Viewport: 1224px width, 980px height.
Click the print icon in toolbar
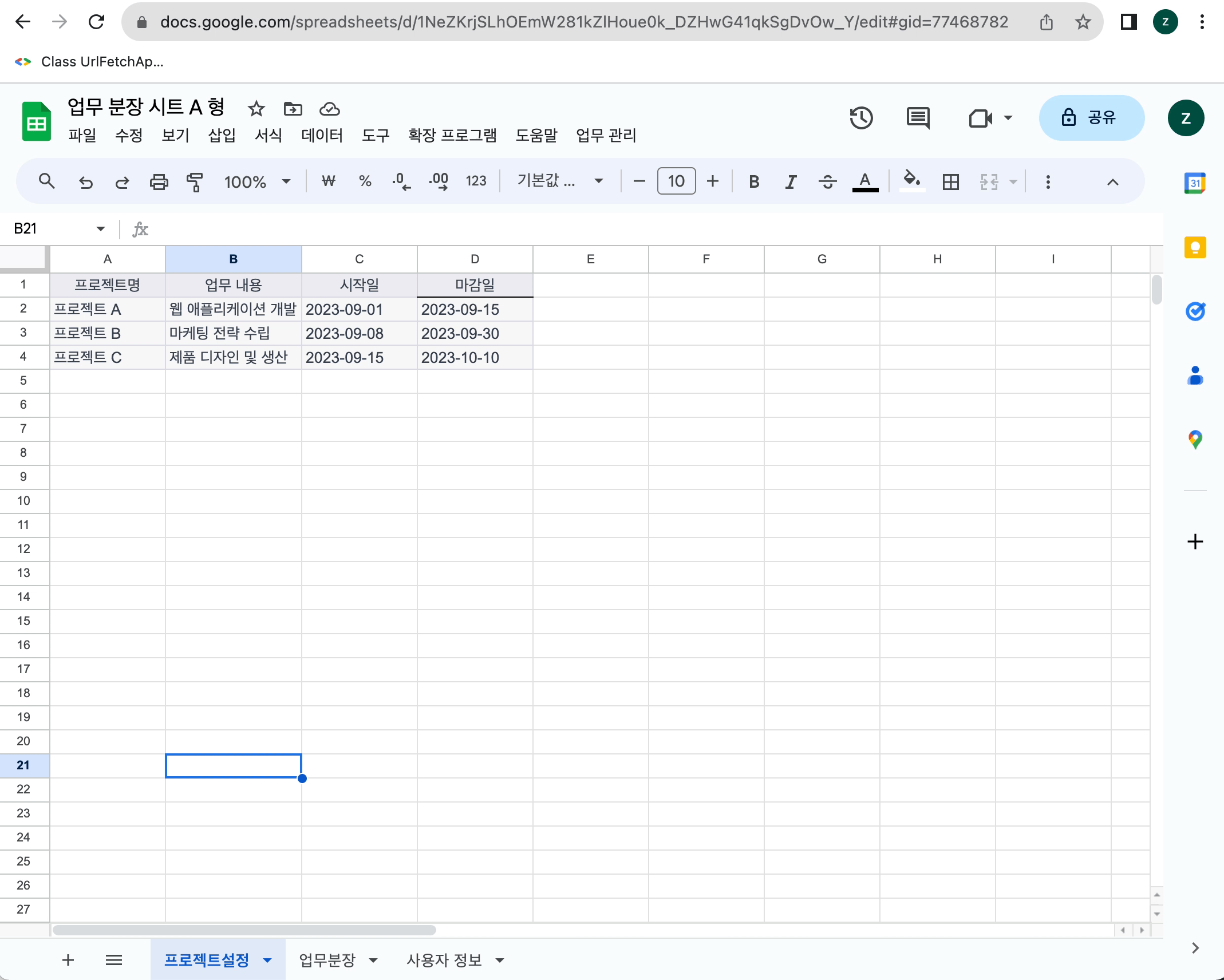159,182
